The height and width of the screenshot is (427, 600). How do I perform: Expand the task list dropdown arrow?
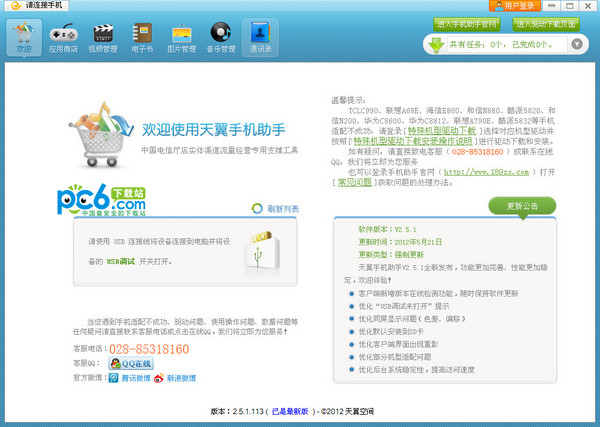pyautogui.click(x=577, y=44)
